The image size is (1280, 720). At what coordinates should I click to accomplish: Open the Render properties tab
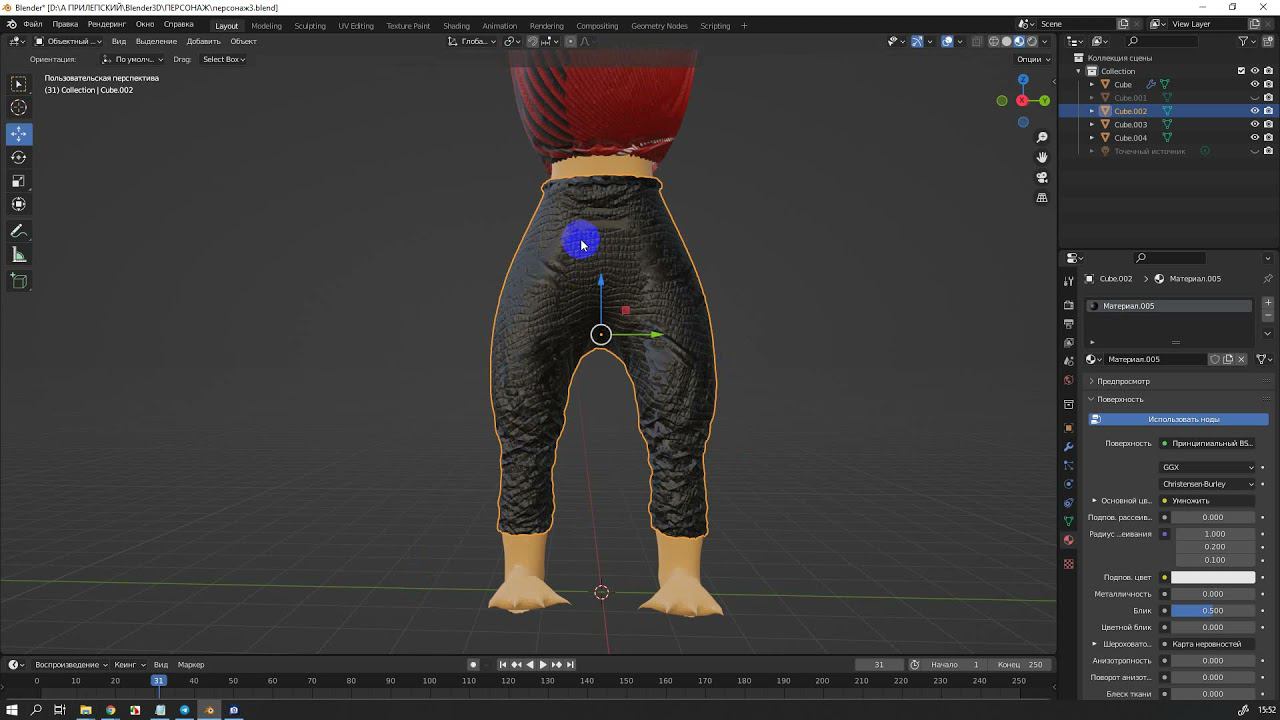click(x=1069, y=305)
